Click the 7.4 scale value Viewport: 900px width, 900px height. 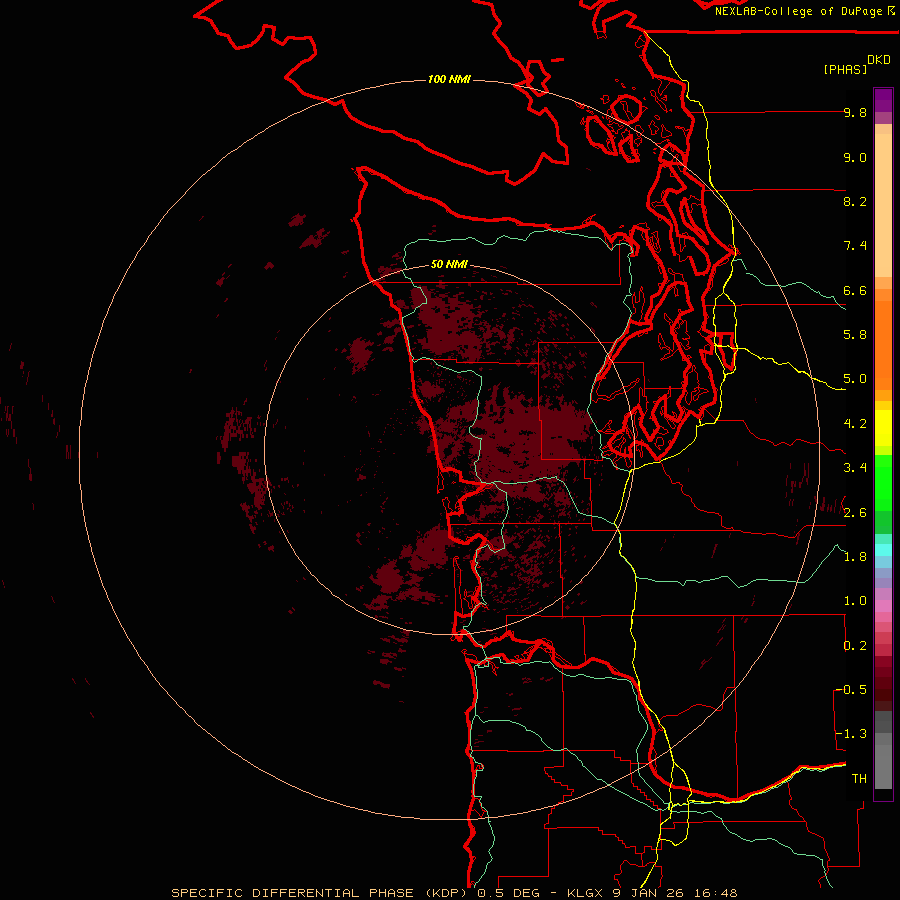pyautogui.click(x=855, y=246)
